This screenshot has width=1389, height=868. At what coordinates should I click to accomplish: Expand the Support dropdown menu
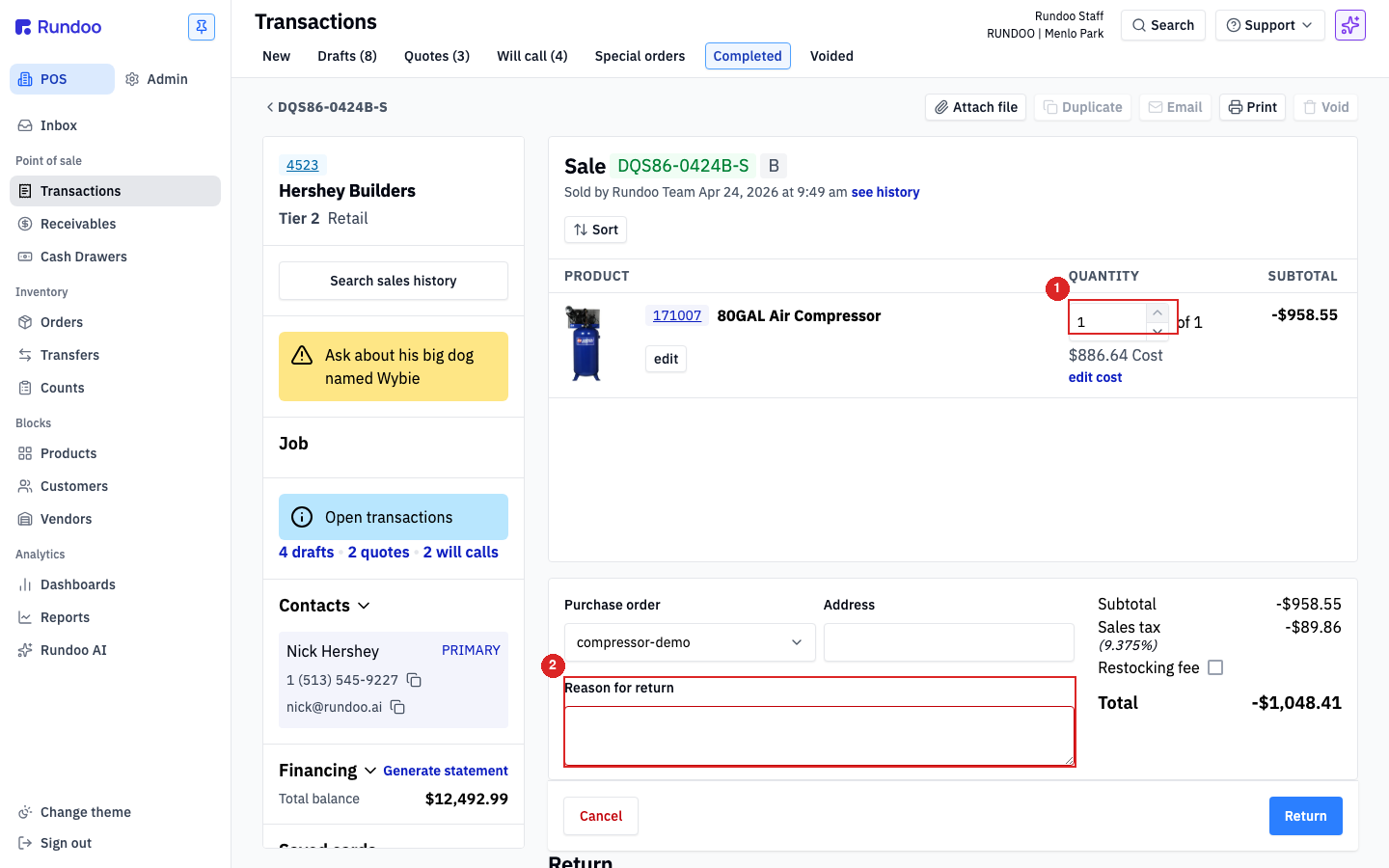click(1269, 25)
